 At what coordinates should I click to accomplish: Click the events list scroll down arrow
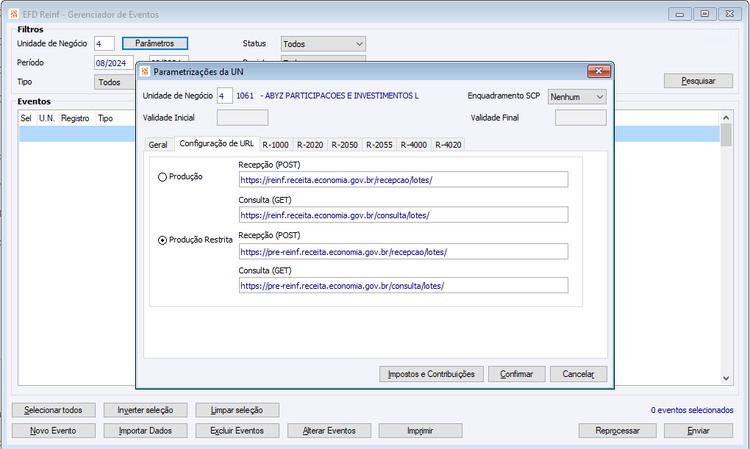click(x=726, y=378)
